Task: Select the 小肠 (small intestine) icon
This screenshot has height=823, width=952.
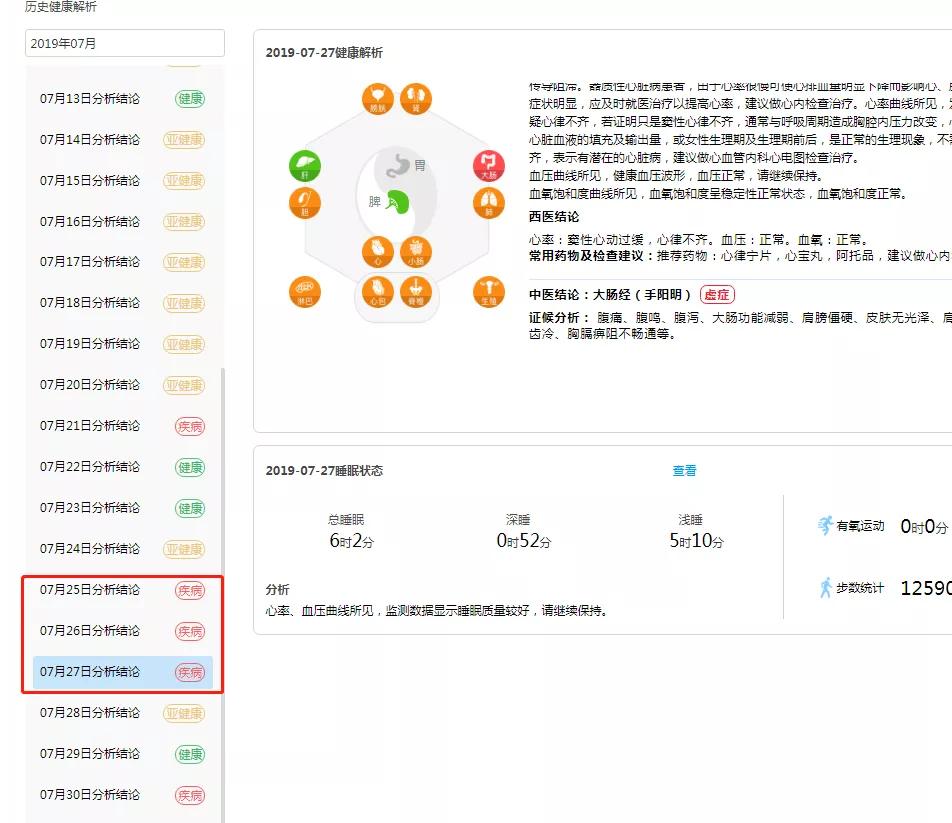Action: [416, 252]
